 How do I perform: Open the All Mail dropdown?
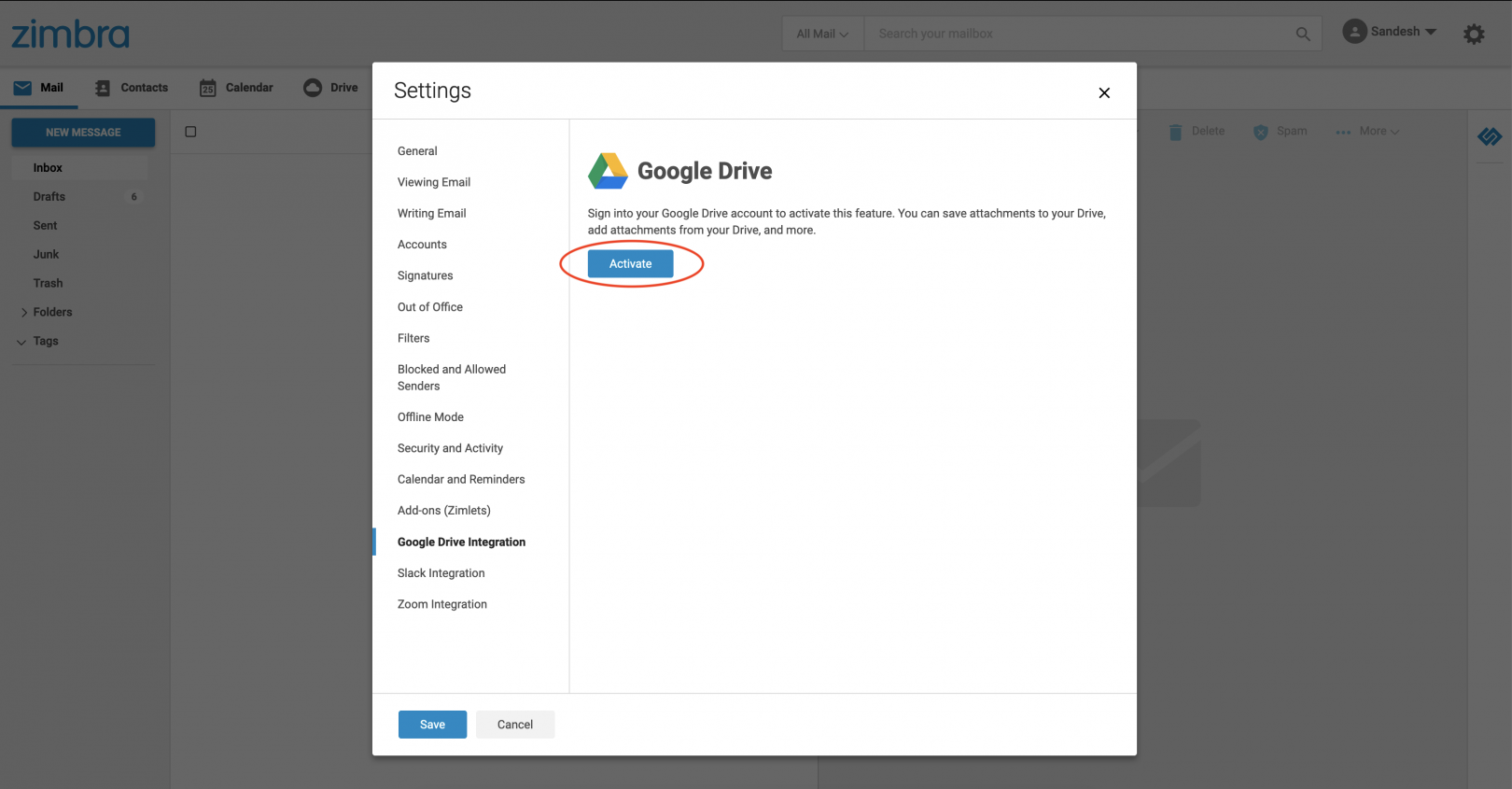[x=822, y=34]
